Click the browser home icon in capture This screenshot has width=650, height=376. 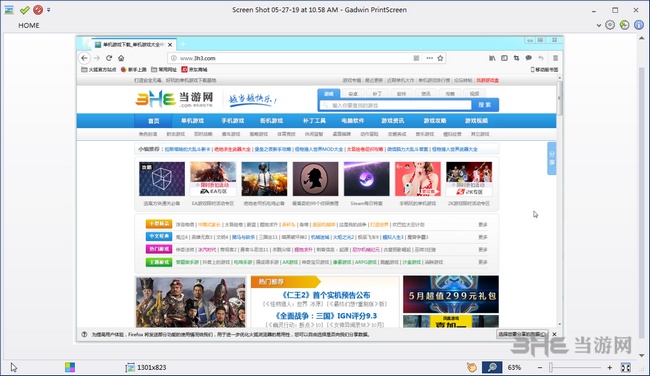tap(121, 58)
